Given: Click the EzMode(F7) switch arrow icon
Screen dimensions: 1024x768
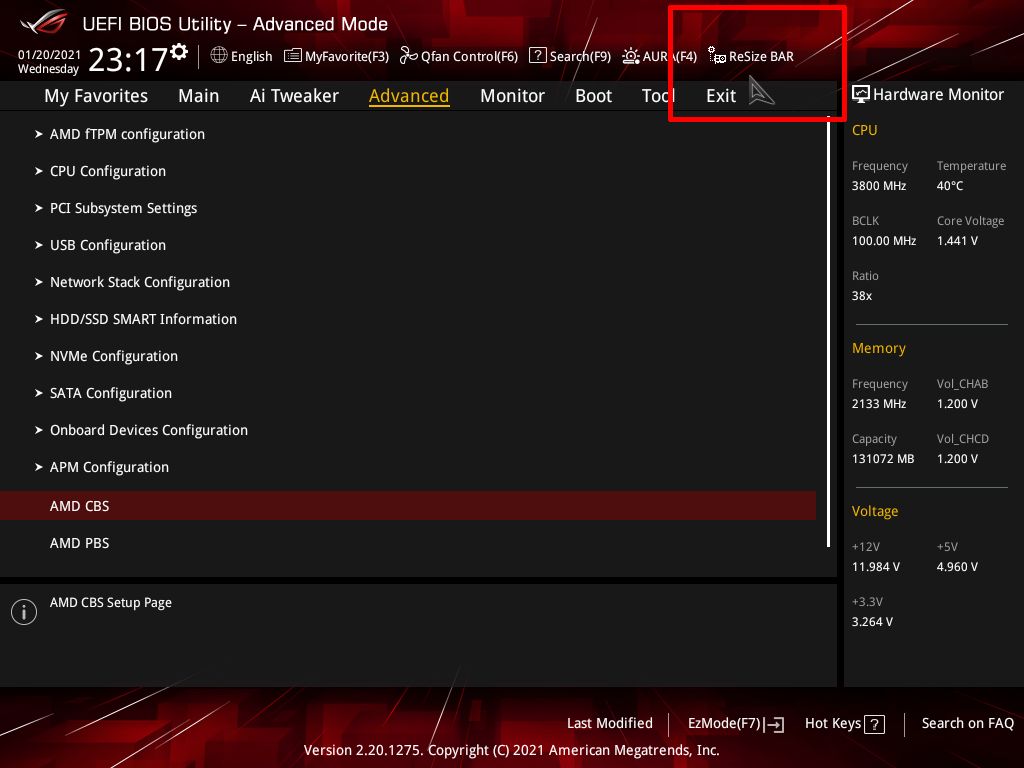Looking at the screenshot, I should pyautogui.click(x=775, y=724).
